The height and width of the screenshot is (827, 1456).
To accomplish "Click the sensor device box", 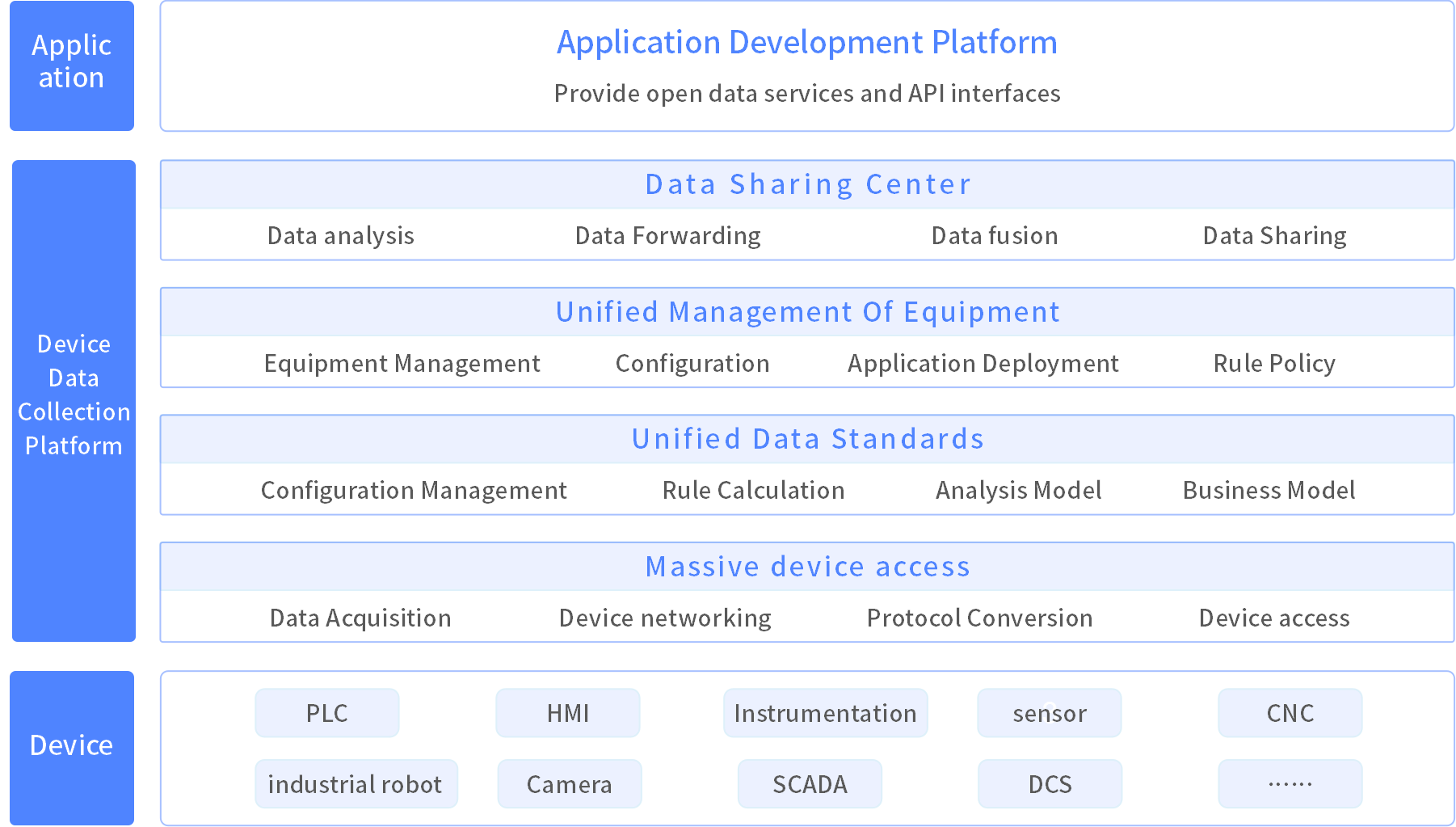I will click(x=1050, y=713).
